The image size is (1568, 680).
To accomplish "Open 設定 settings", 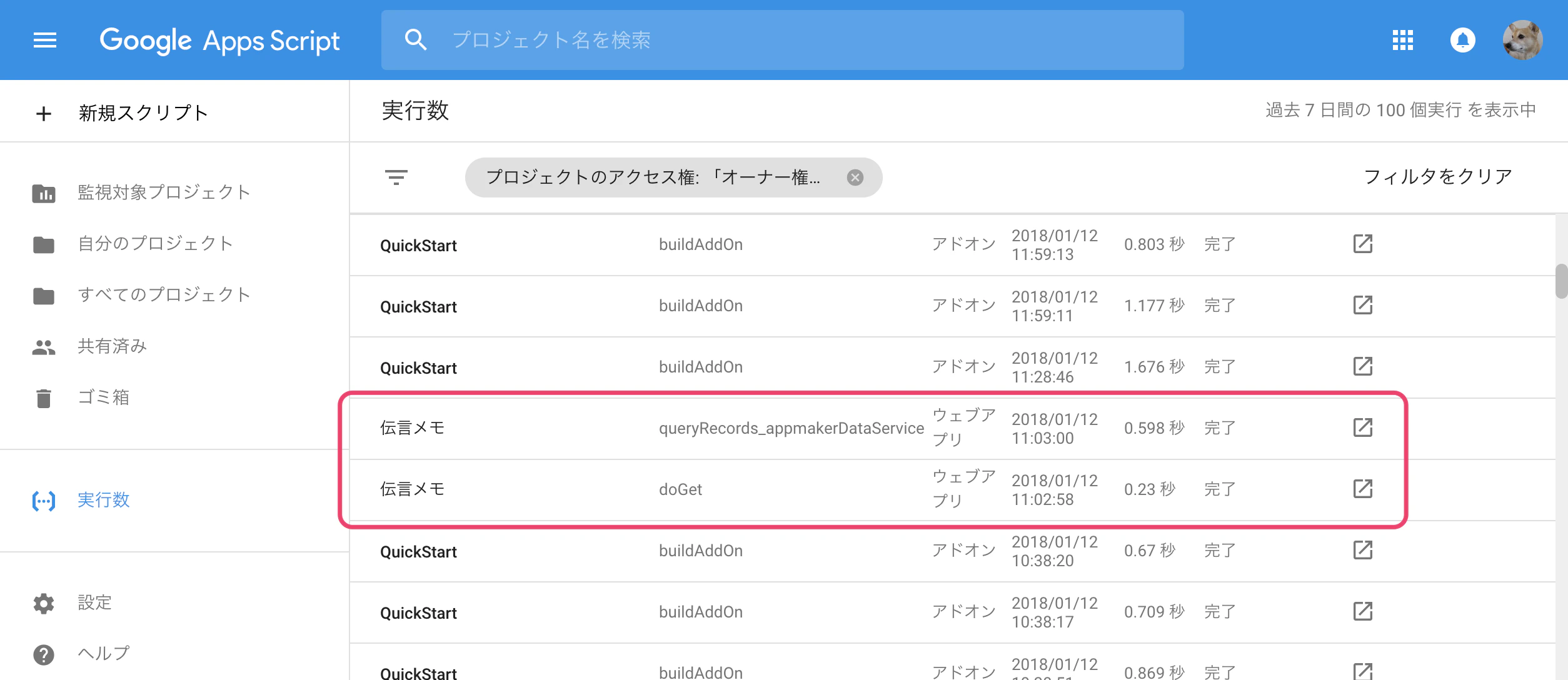I will coord(94,602).
